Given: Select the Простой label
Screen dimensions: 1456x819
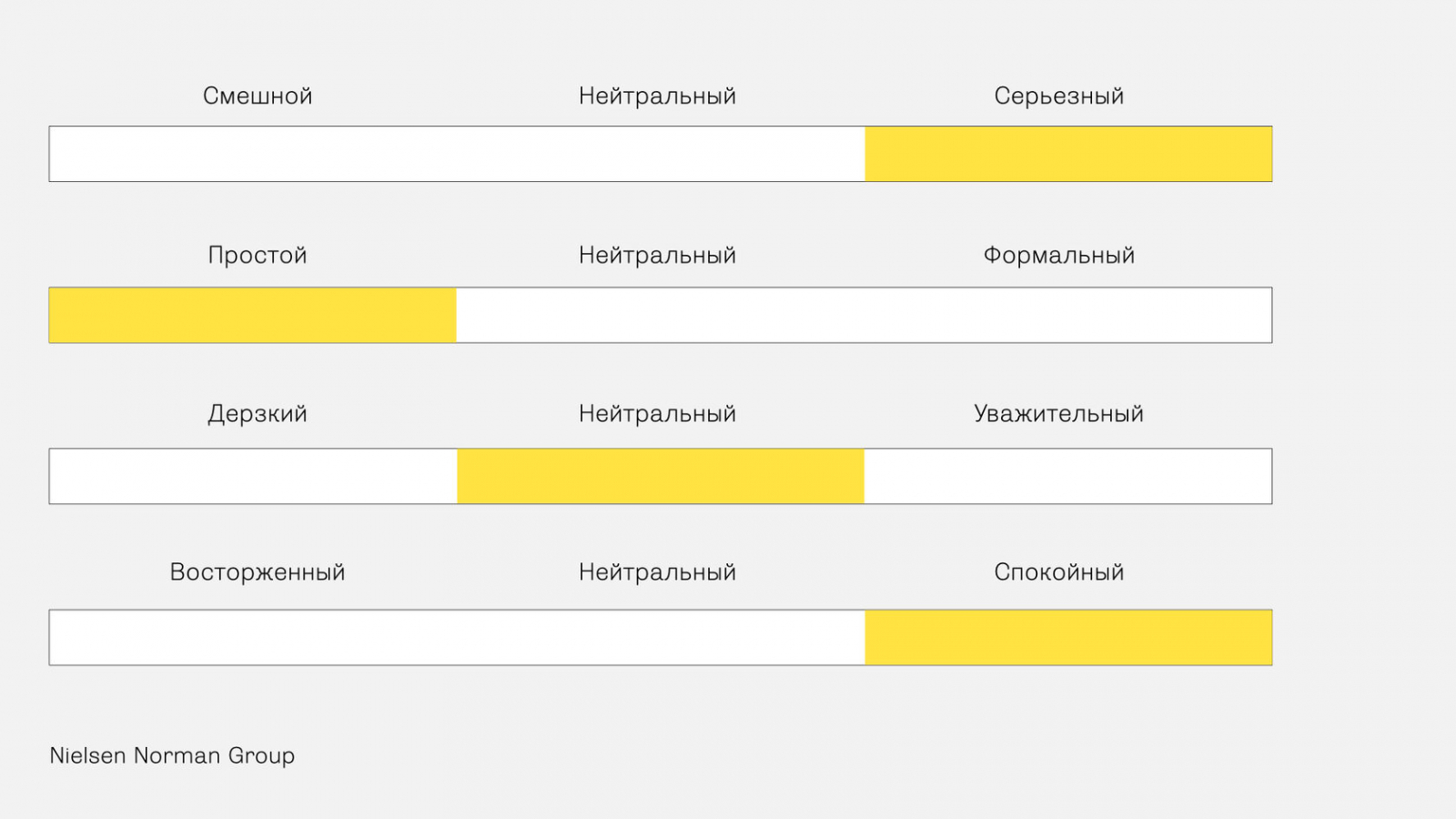Looking at the screenshot, I should [258, 255].
